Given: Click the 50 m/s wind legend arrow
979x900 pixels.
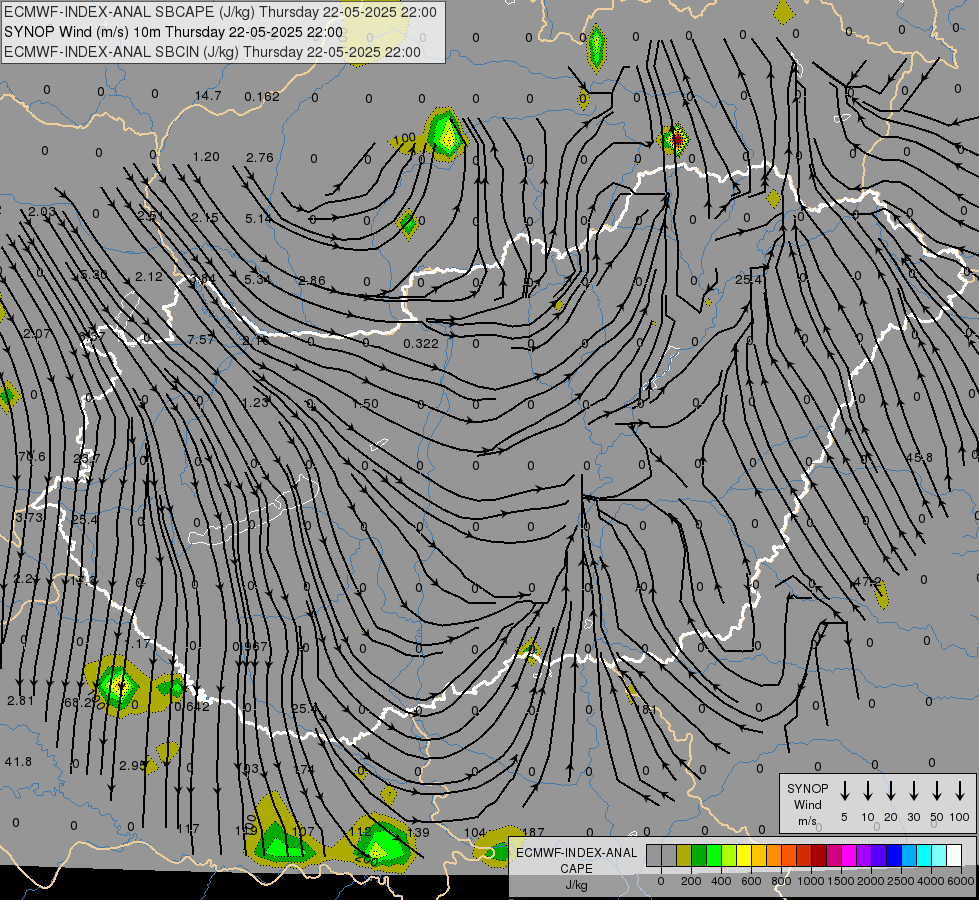Looking at the screenshot, I should [937, 791].
